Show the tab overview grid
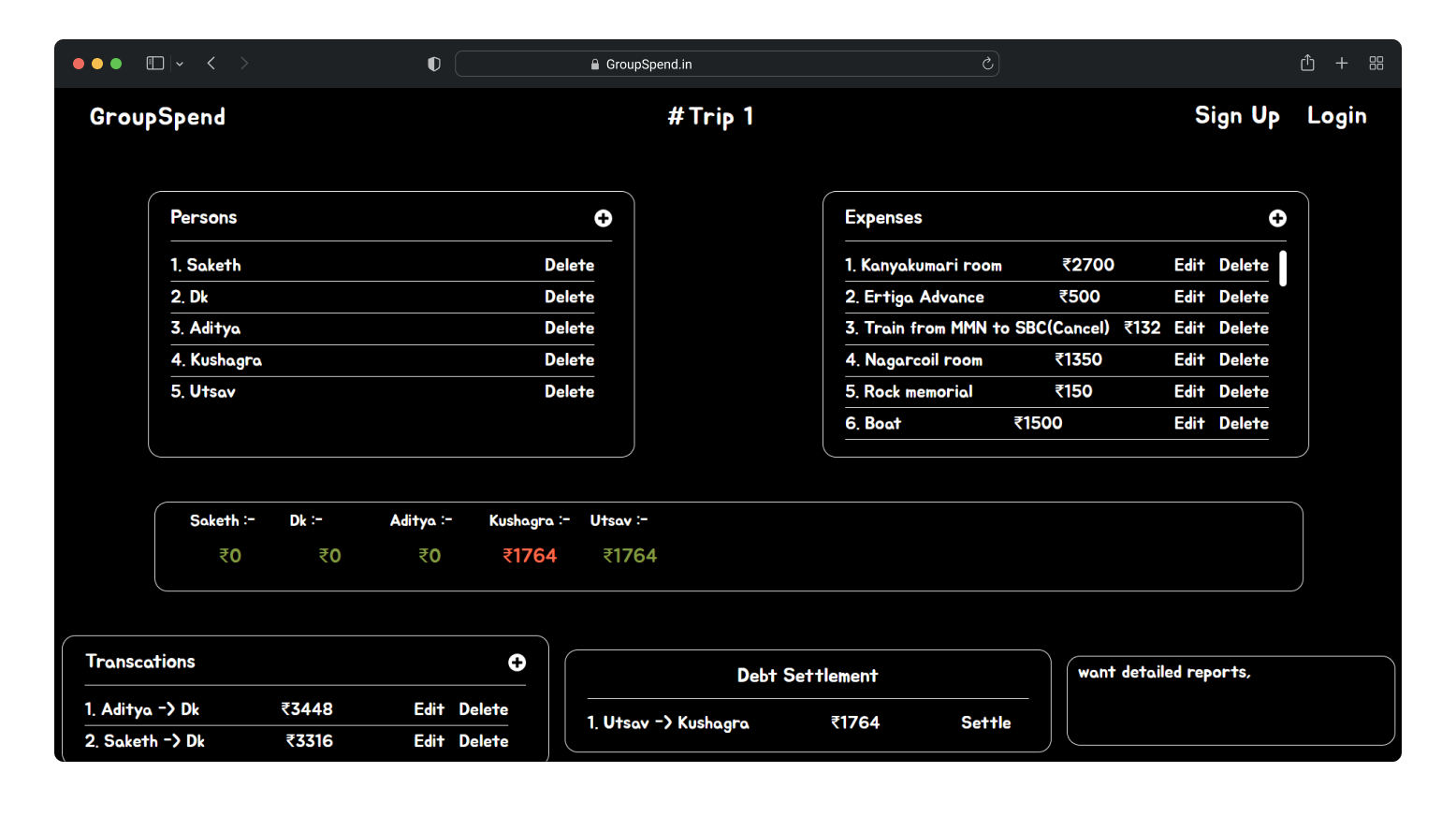This screenshot has width=1456, height=831. (x=1376, y=63)
